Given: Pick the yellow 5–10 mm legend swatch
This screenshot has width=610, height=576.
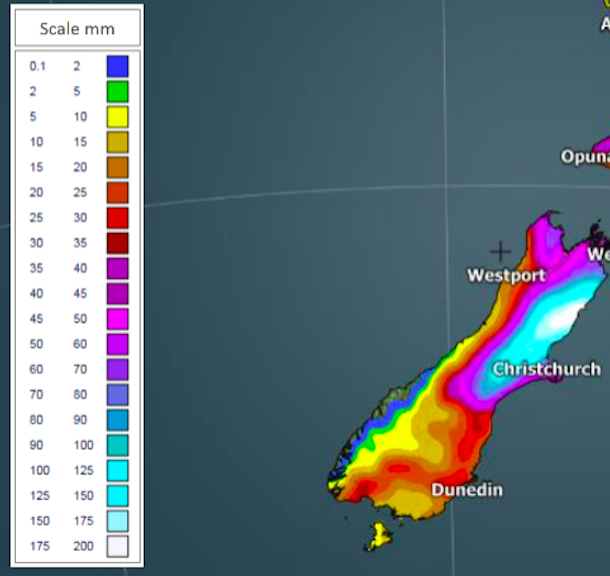Looking at the screenshot, I should [117, 116].
